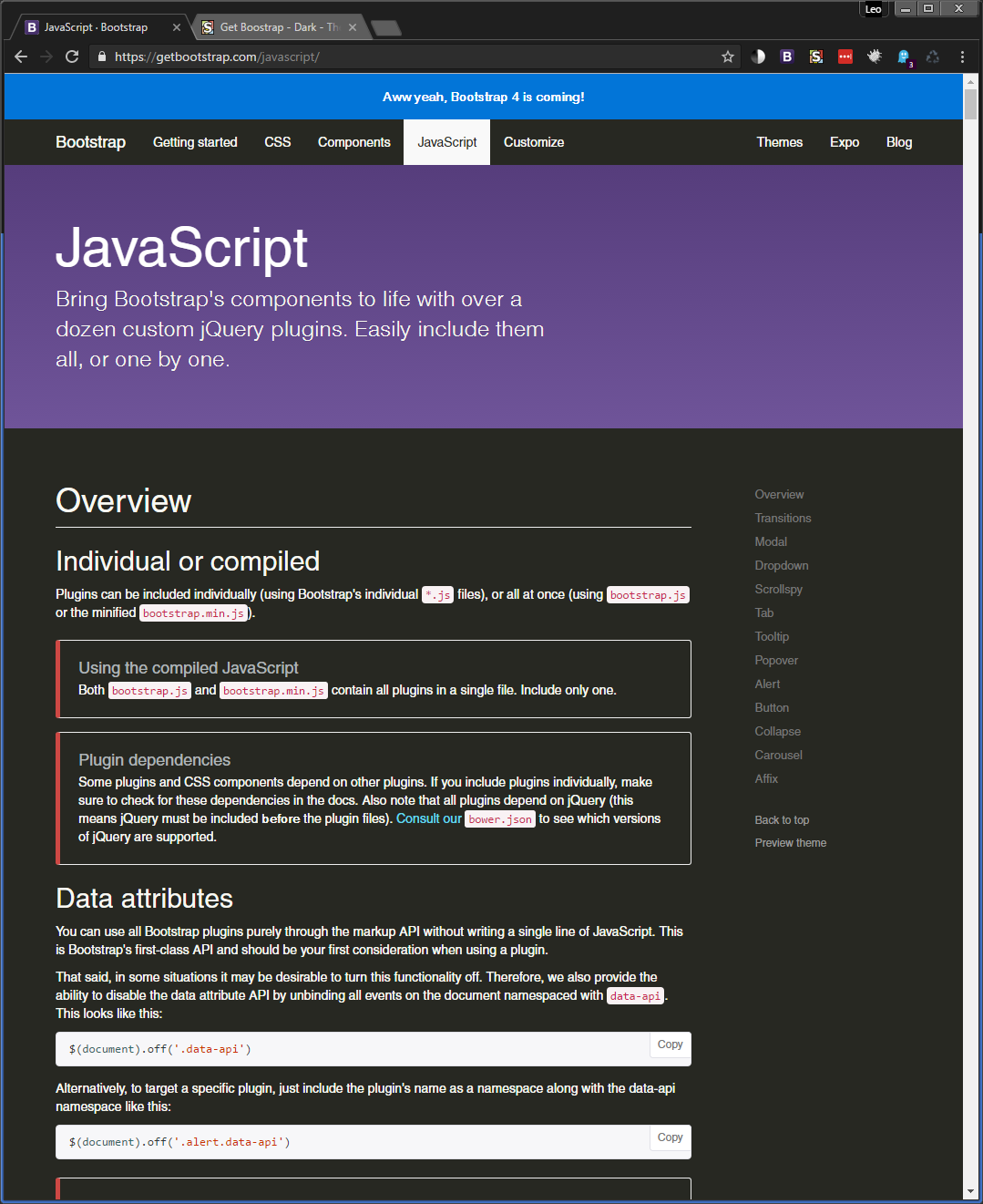The width and height of the screenshot is (983, 1204).
Task: Jump to Collapse in the sidebar
Action: pyautogui.click(x=778, y=731)
